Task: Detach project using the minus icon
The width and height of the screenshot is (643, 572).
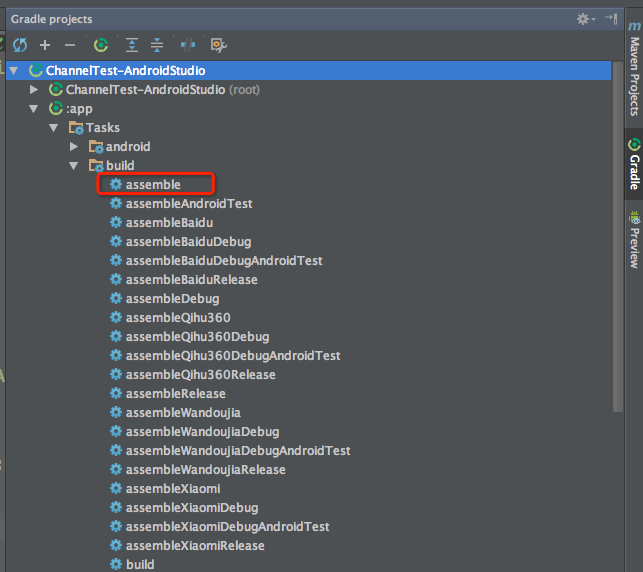Action: (70, 45)
